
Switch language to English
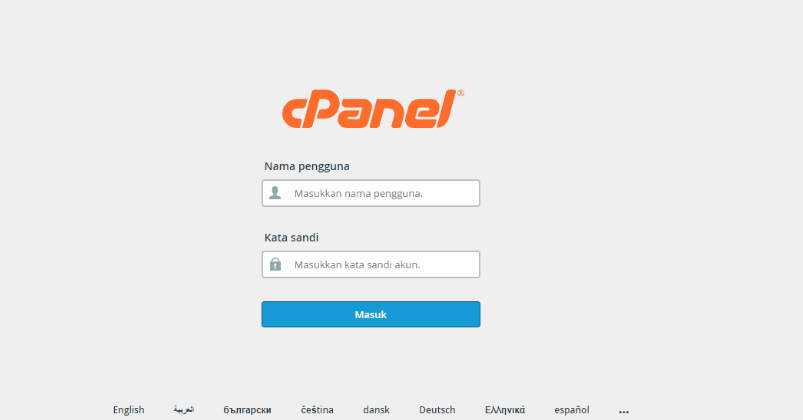pos(129,410)
